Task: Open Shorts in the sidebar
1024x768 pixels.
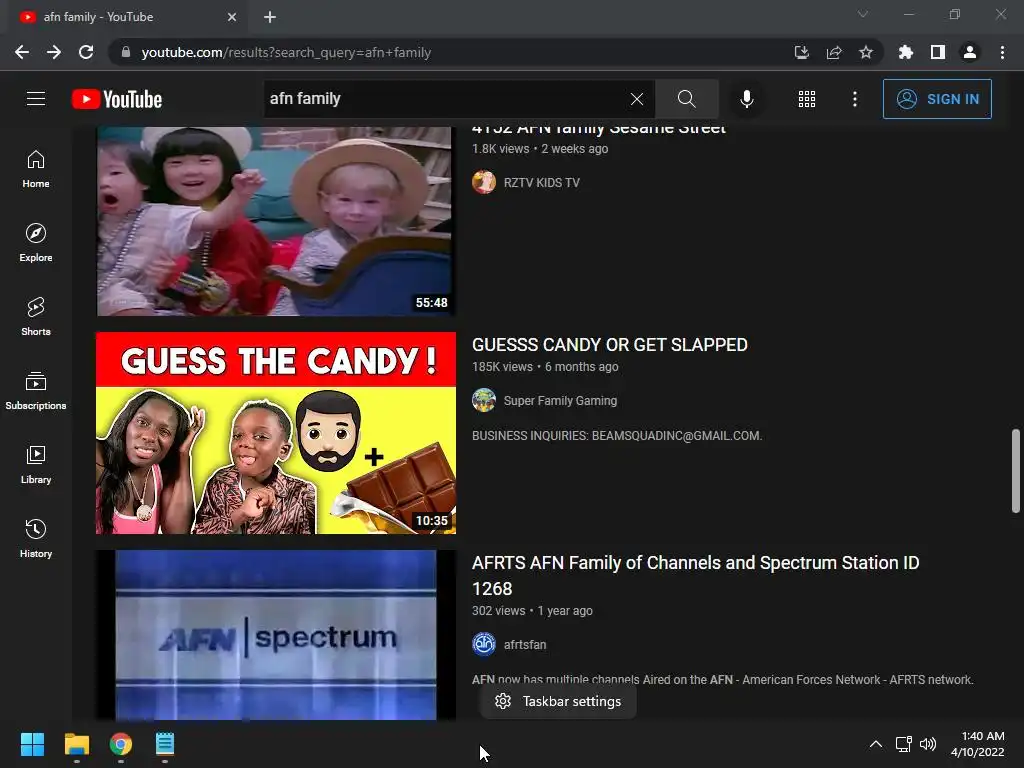Action: coord(36,317)
